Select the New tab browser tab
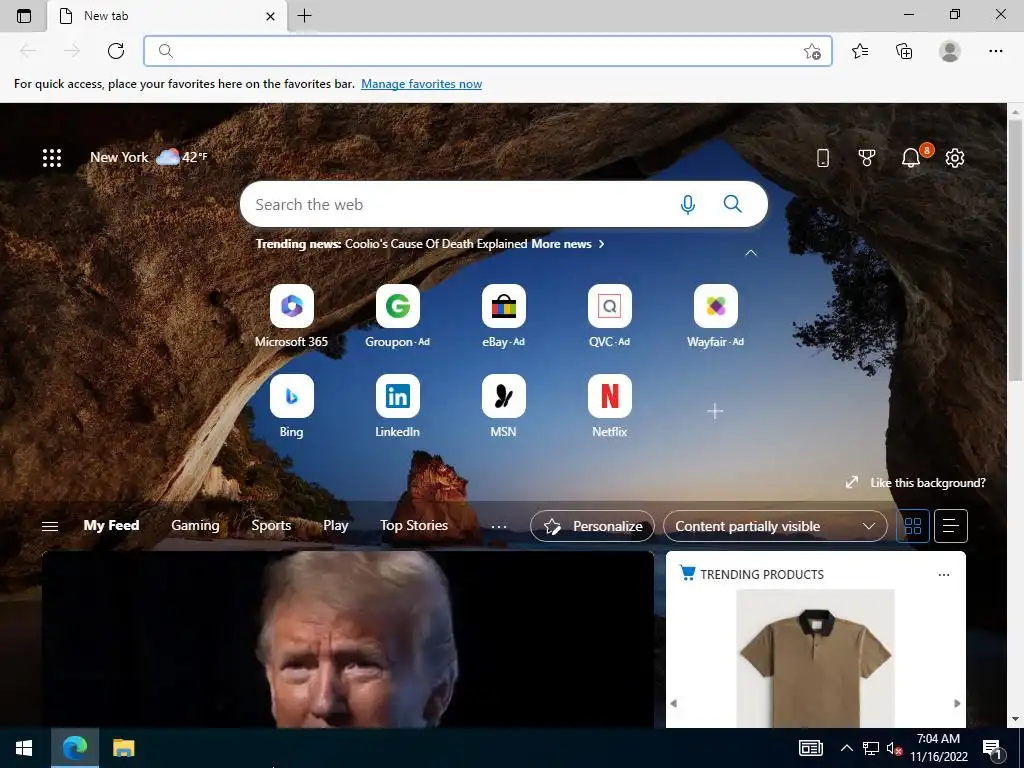This screenshot has height=768, width=1024. point(167,16)
